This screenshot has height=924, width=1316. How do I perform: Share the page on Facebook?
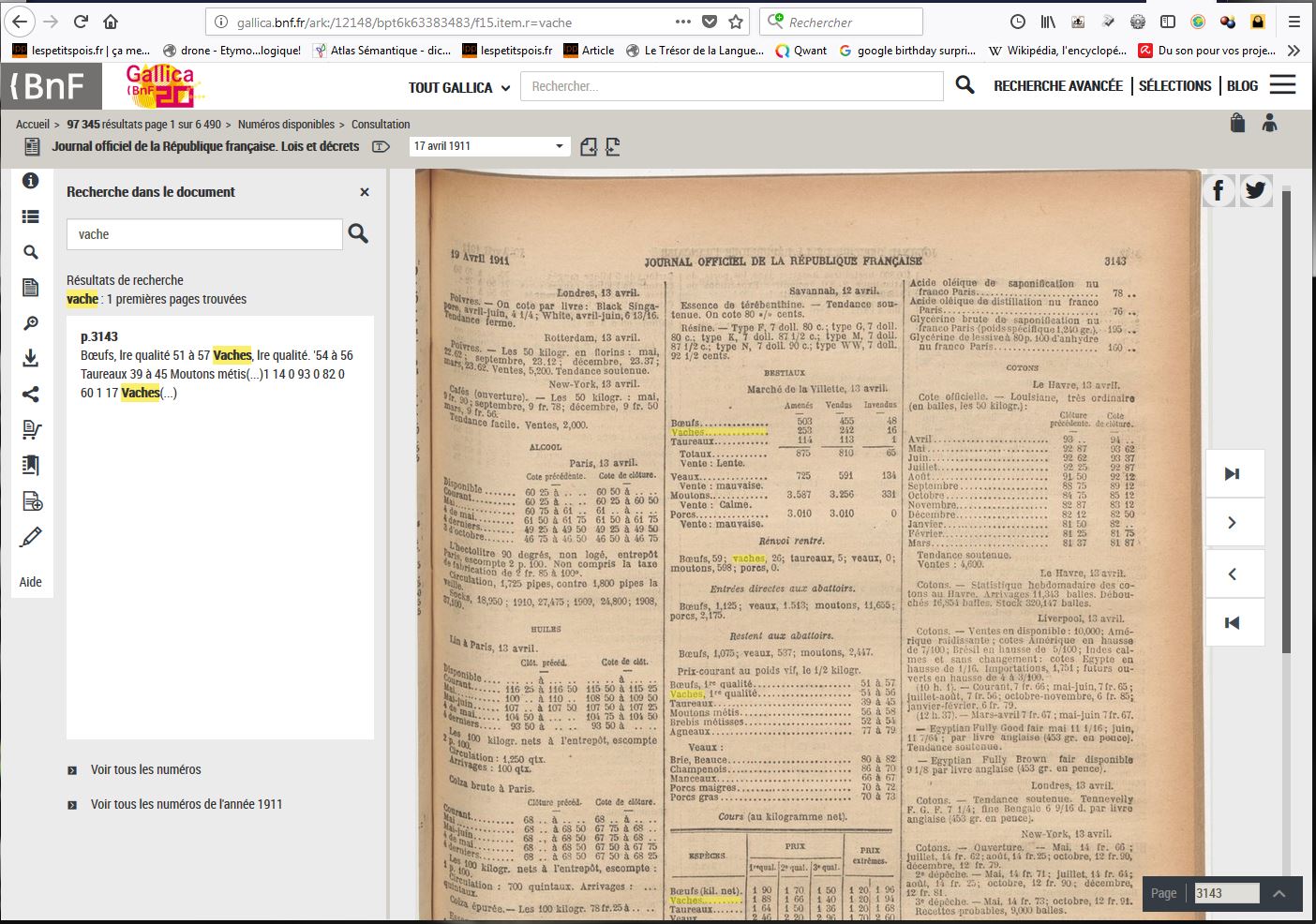coord(1218,190)
